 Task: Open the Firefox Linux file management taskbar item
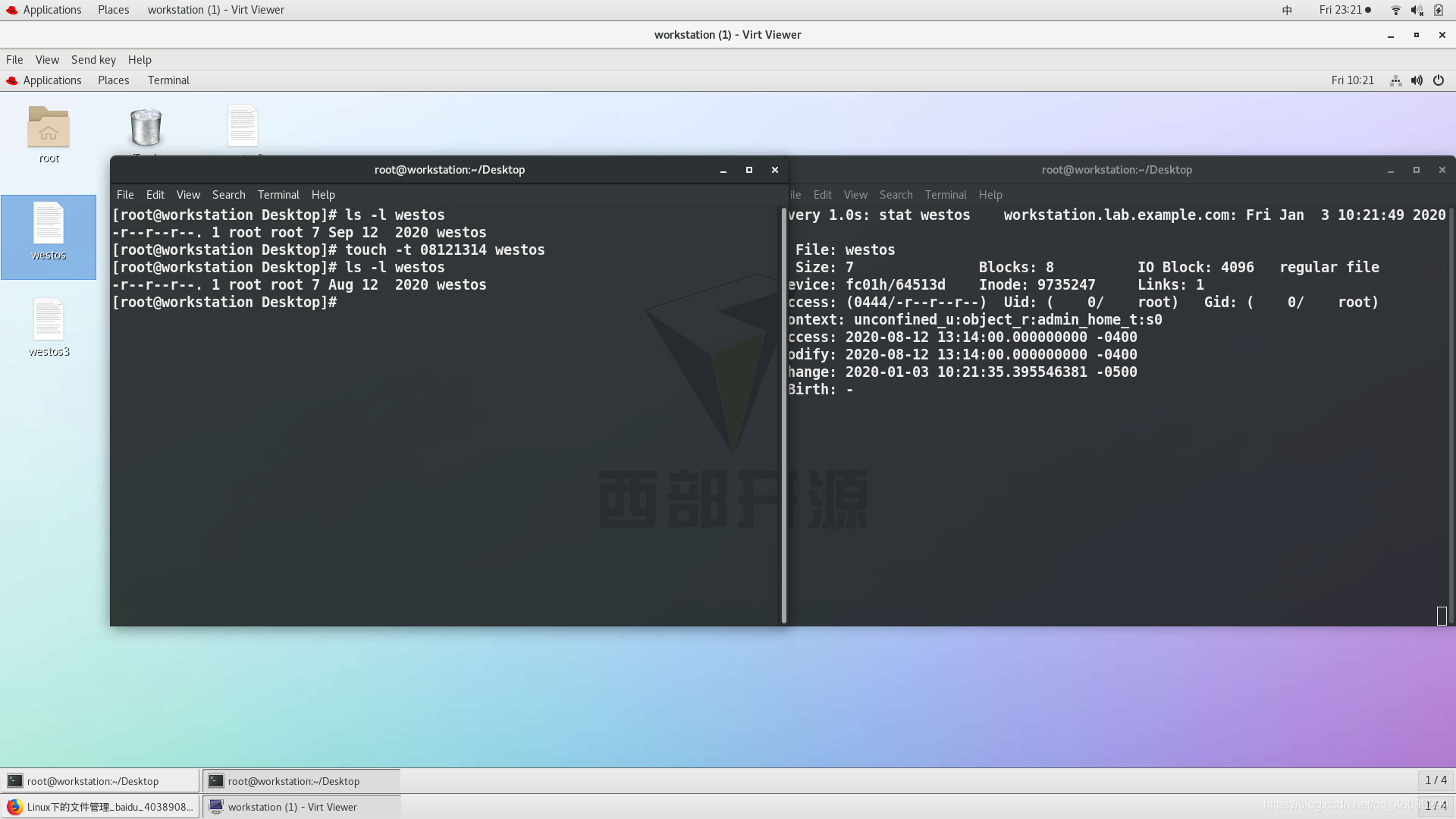100,807
